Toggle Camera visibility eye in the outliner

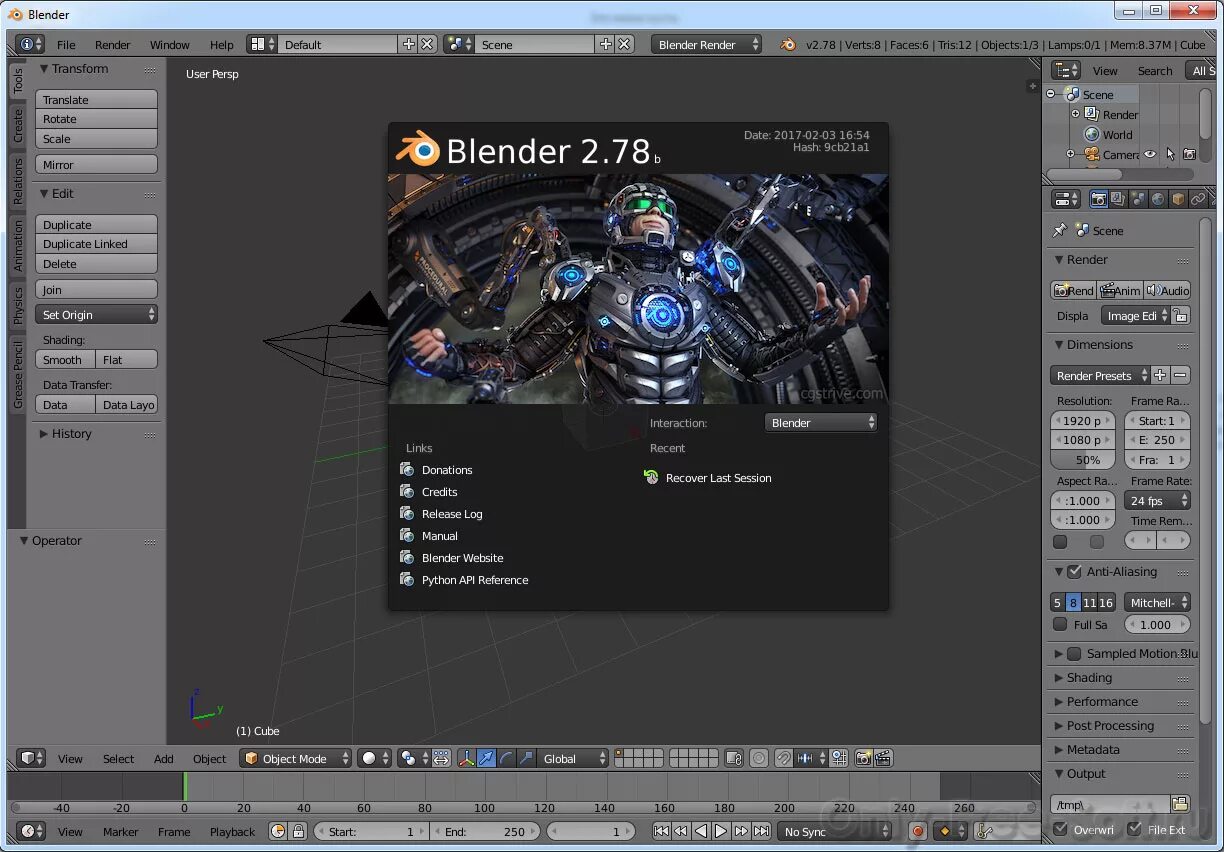coord(1150,154)
